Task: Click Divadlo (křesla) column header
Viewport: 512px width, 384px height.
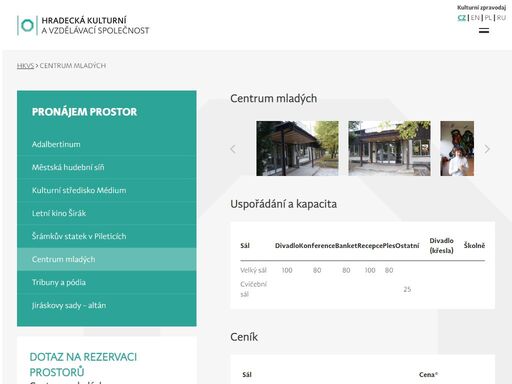Action: coord(441,245)
